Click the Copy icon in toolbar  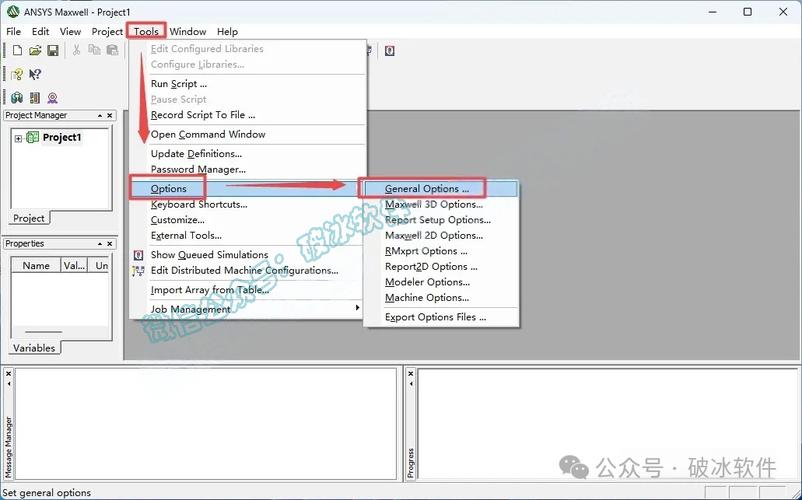pyautogui.click(x=94, y=50)
